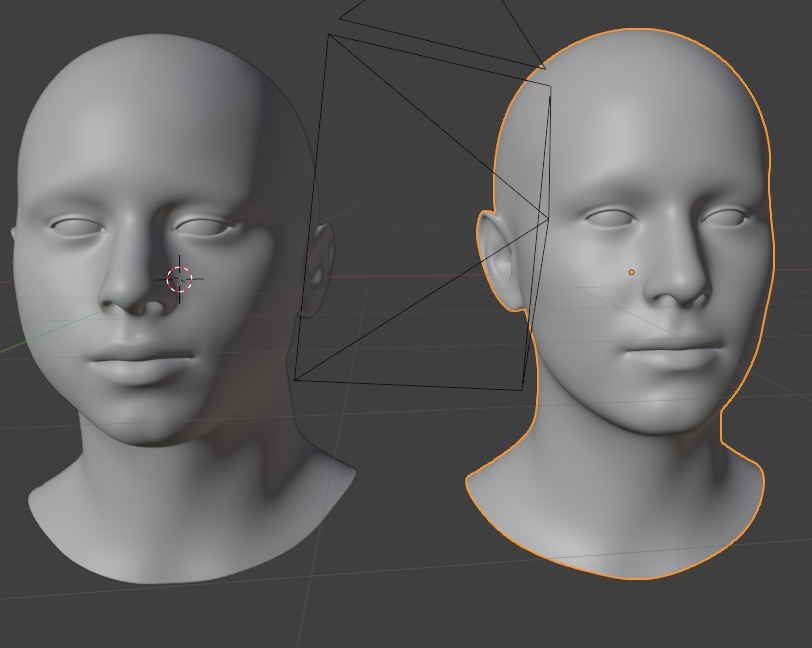Click the nose of the orange-outlined head

678,290
